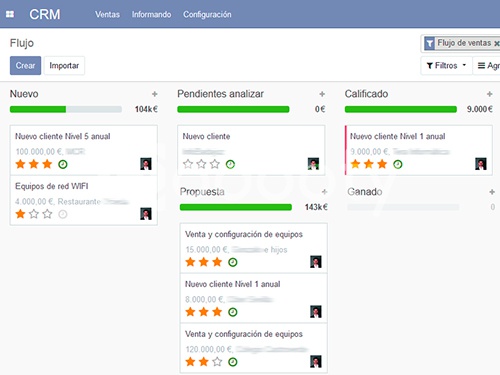500x375 pixels.
Task: Open the 15.000,00 € Venta y configuración card
Action: pos(254,248)
